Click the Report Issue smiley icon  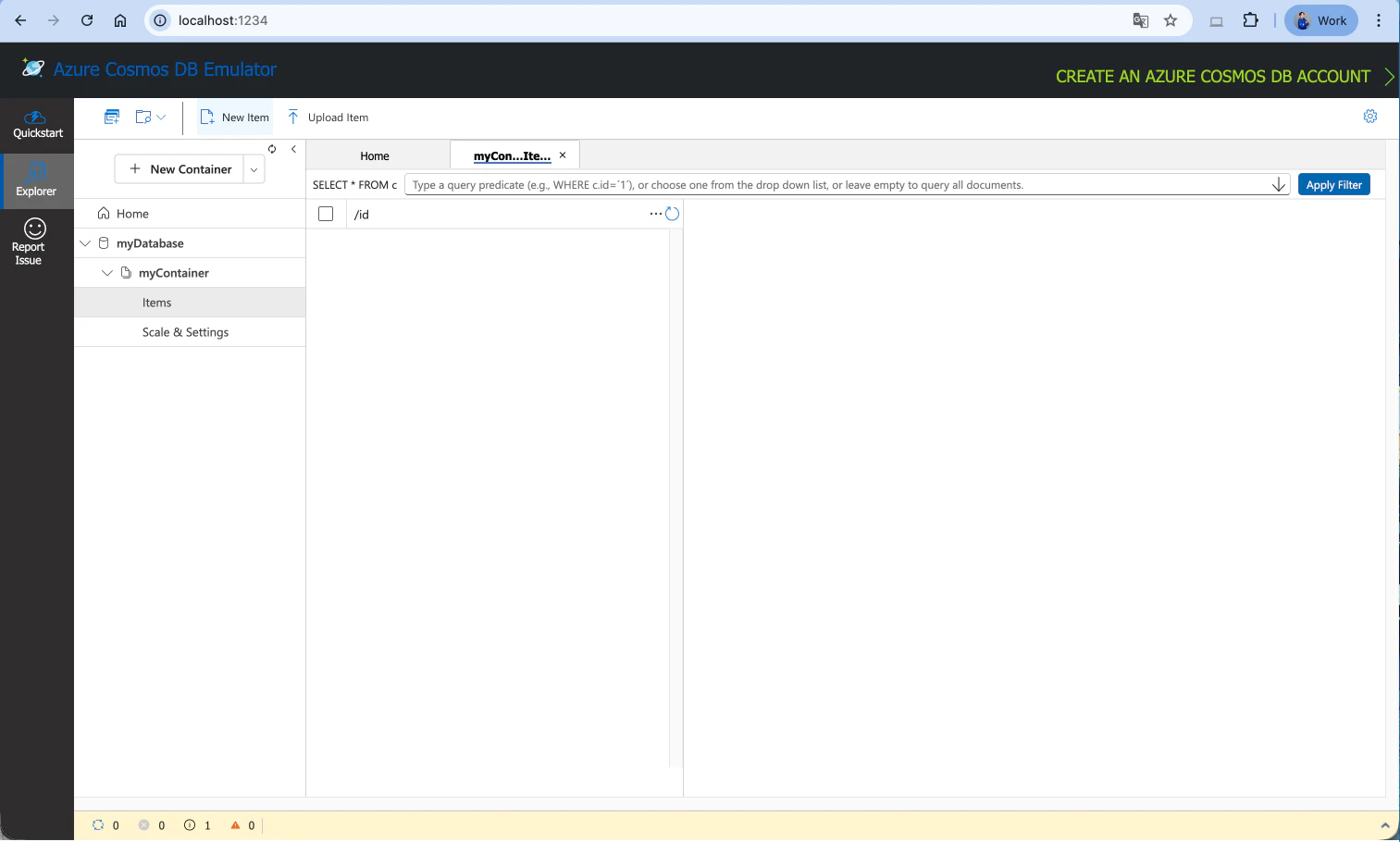35,229
